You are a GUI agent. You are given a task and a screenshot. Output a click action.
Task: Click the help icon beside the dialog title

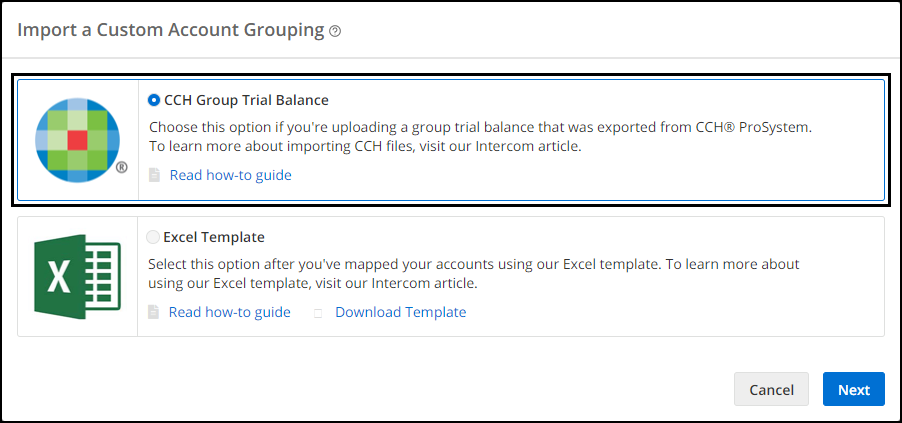click(335, 32)
